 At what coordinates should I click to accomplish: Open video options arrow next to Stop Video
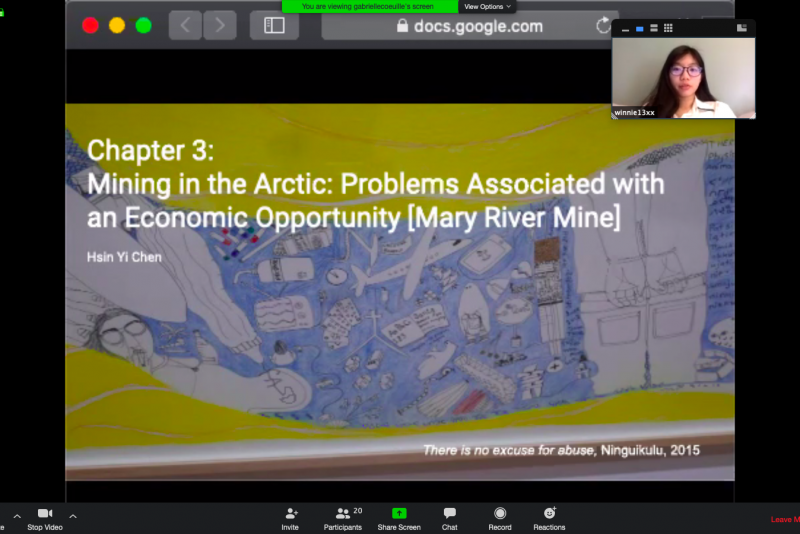point(73,516)
